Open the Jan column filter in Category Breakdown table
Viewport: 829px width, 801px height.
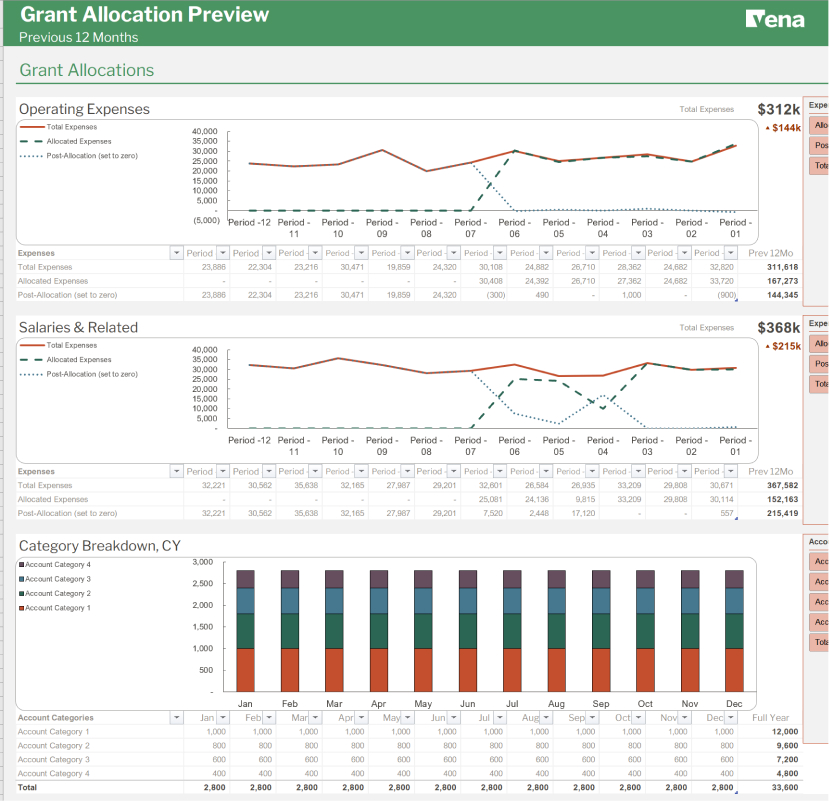pyautogui.click(x=223, y=718)
